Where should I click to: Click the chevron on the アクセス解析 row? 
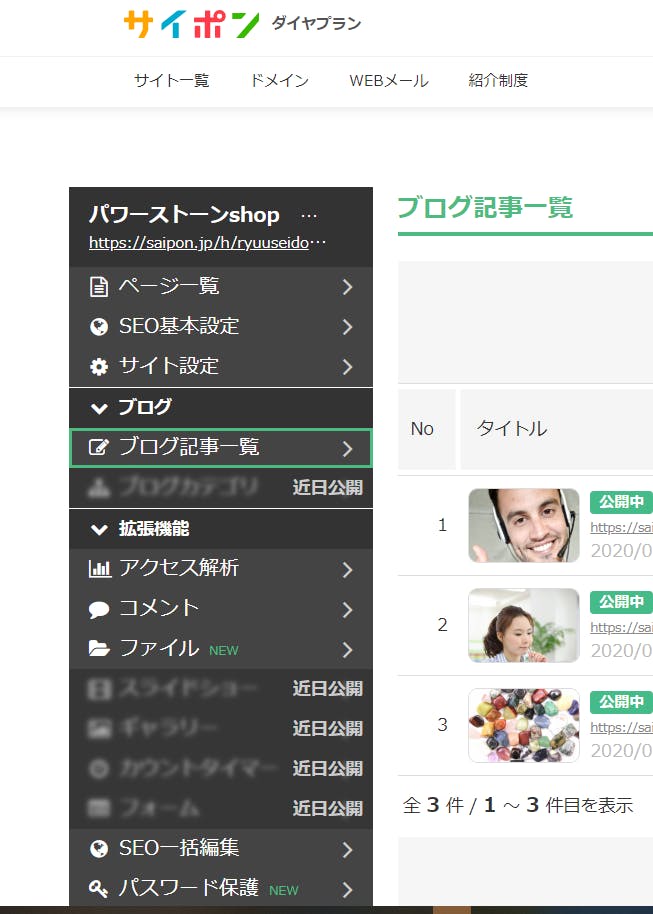click(347, 570)
